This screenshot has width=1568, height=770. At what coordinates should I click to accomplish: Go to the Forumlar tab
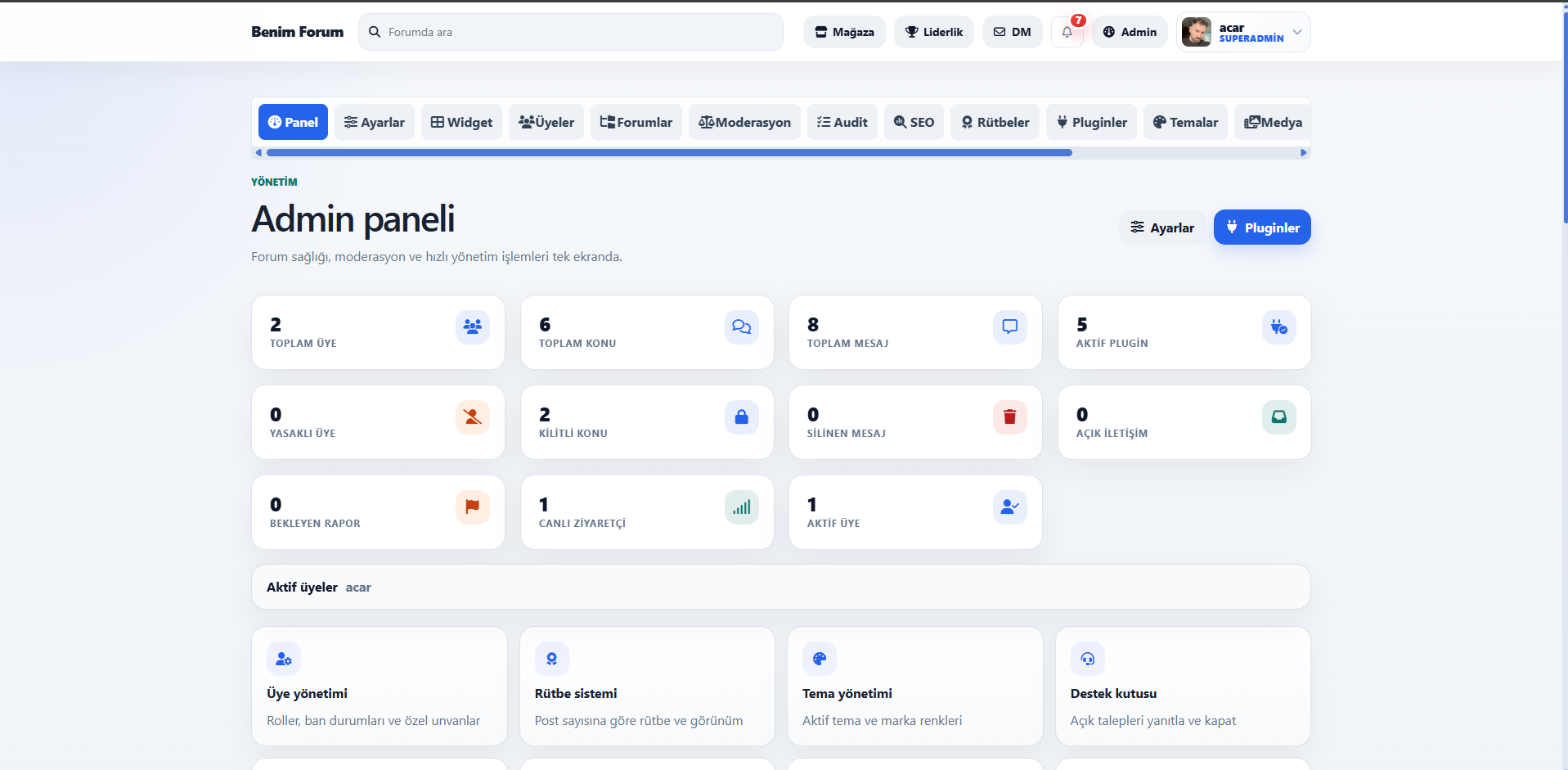tap(636, 122)
